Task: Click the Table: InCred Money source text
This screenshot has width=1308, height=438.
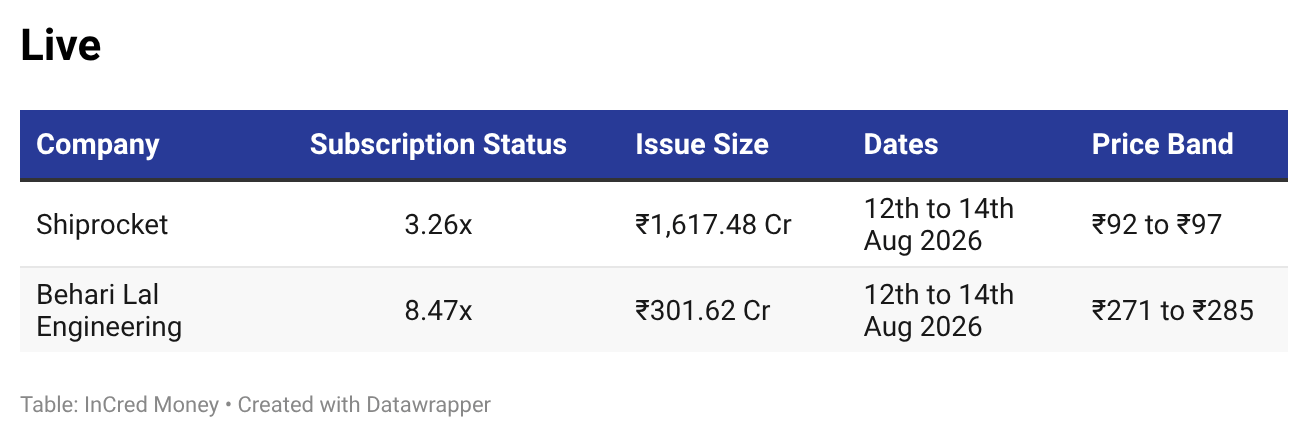Action: coord(119,405)
